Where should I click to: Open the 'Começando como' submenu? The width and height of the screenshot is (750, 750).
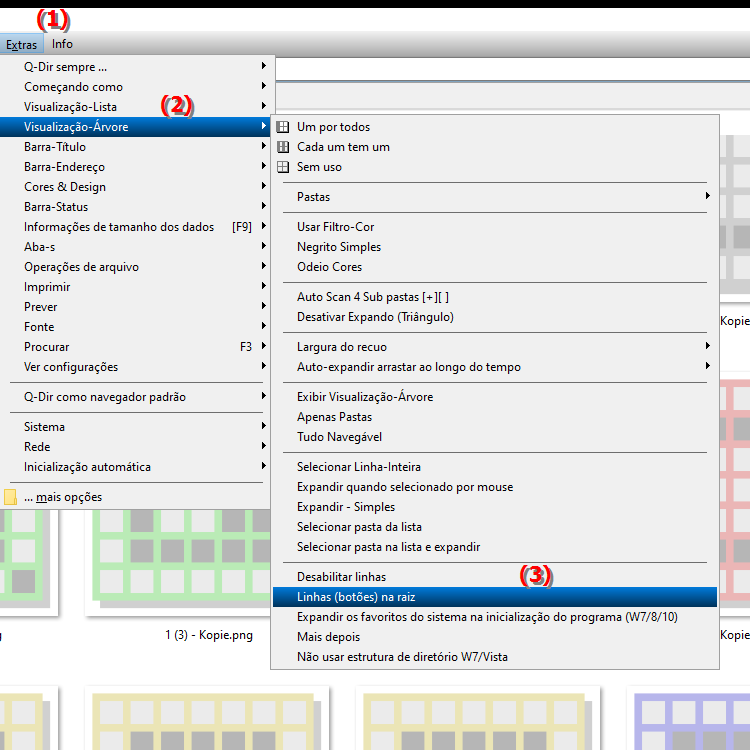coord(135,87)
